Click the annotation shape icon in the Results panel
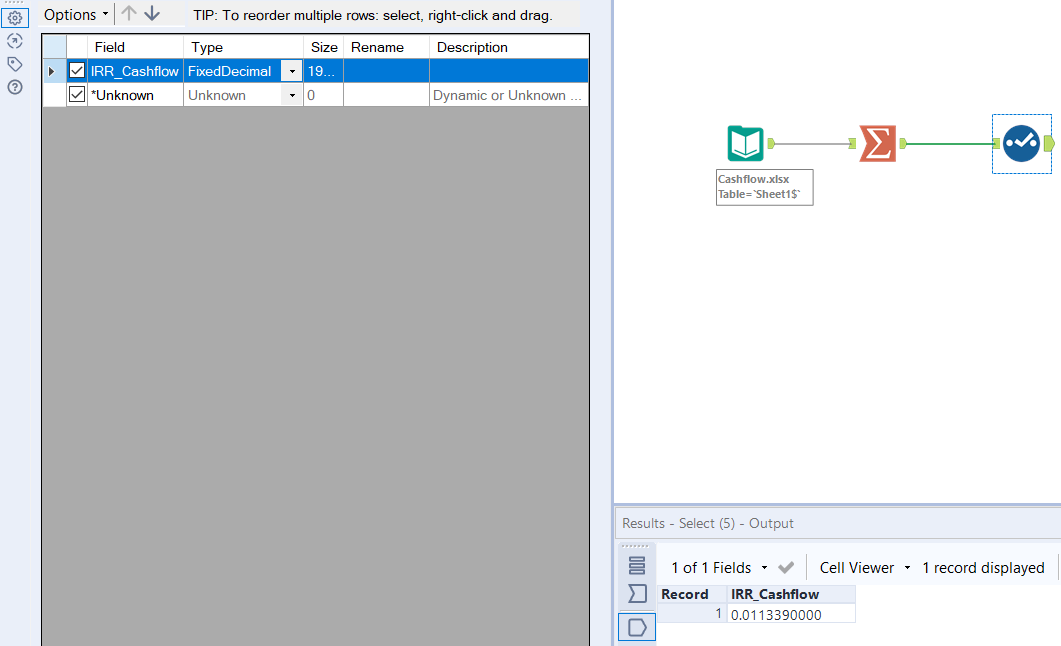Viewport: 1061px width, 646px height. [637, 625]
